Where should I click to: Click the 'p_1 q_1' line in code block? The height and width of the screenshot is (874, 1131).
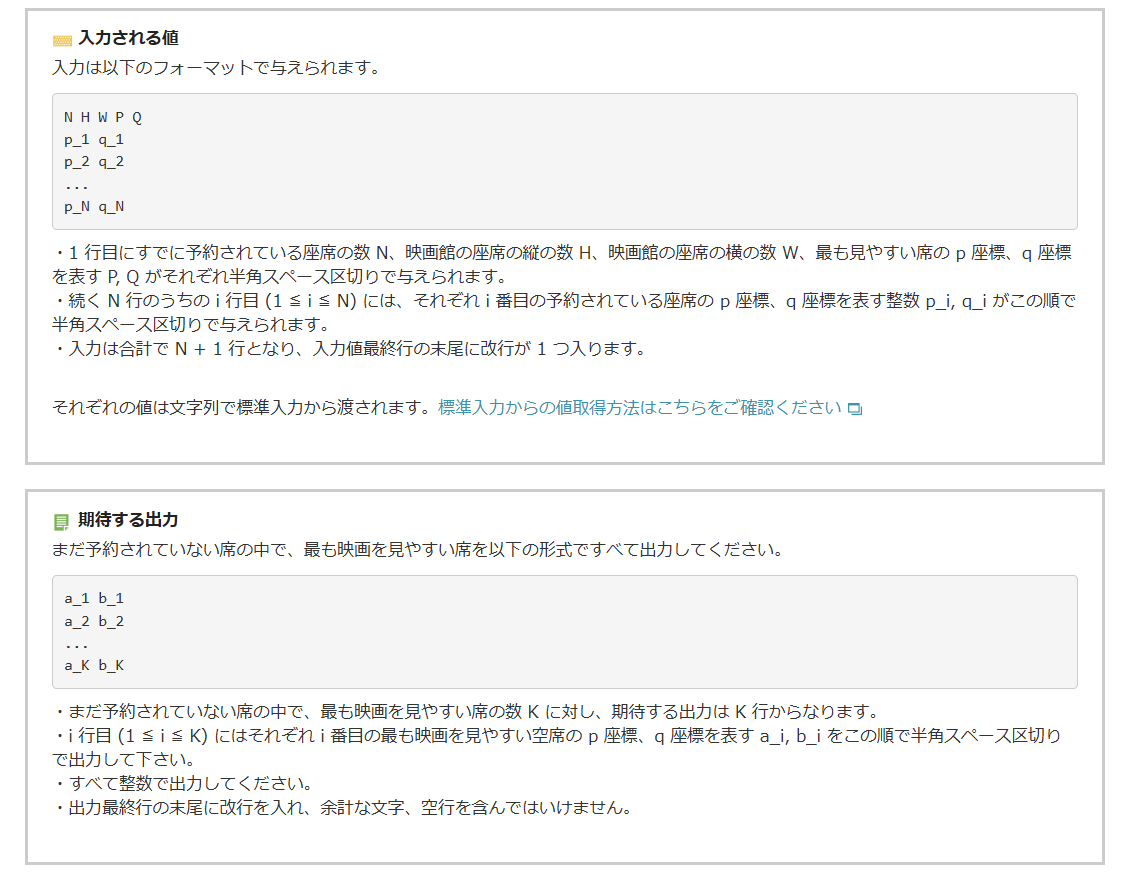pos(94,139)
